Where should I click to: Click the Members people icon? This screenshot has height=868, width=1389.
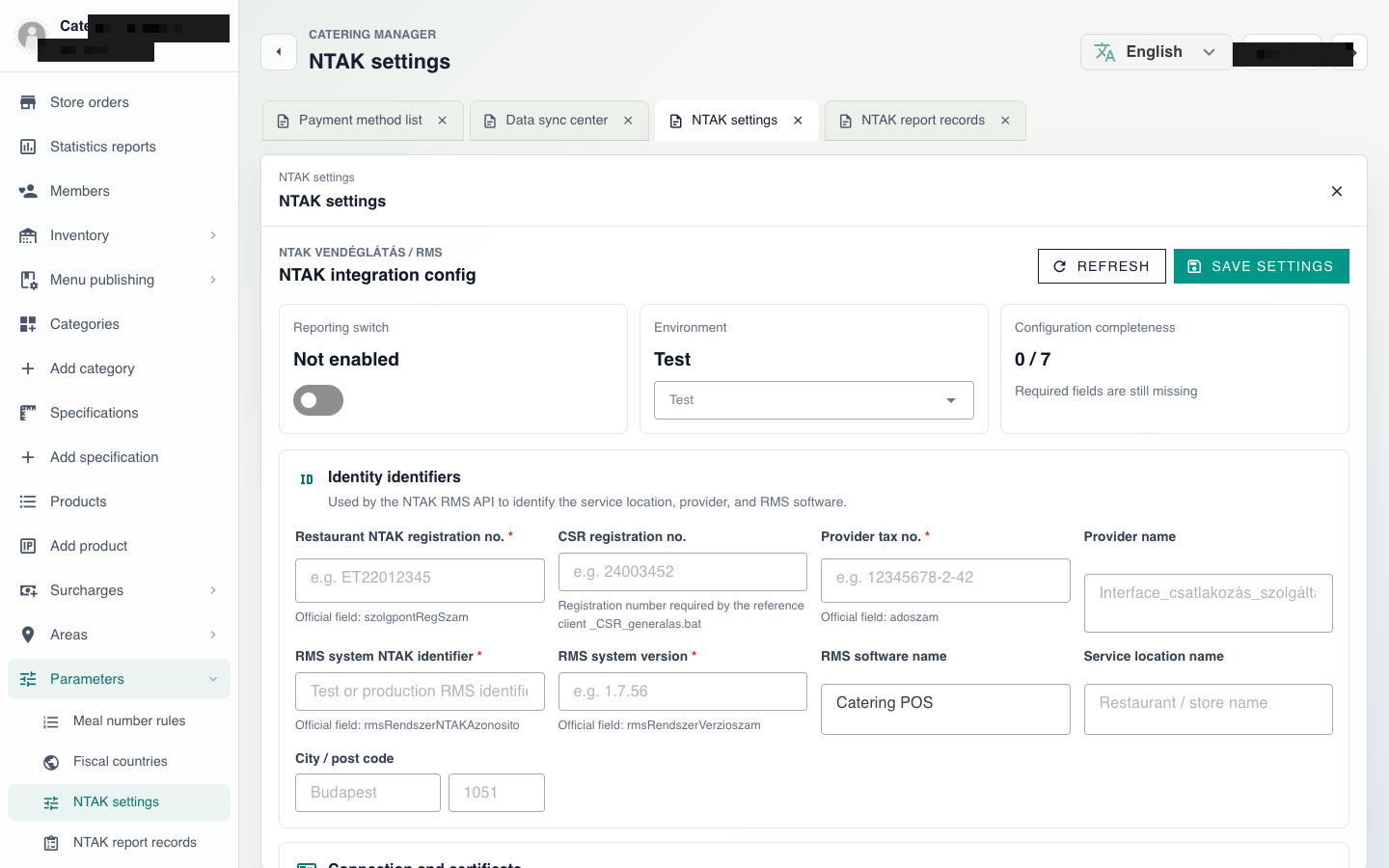(28, 191)
